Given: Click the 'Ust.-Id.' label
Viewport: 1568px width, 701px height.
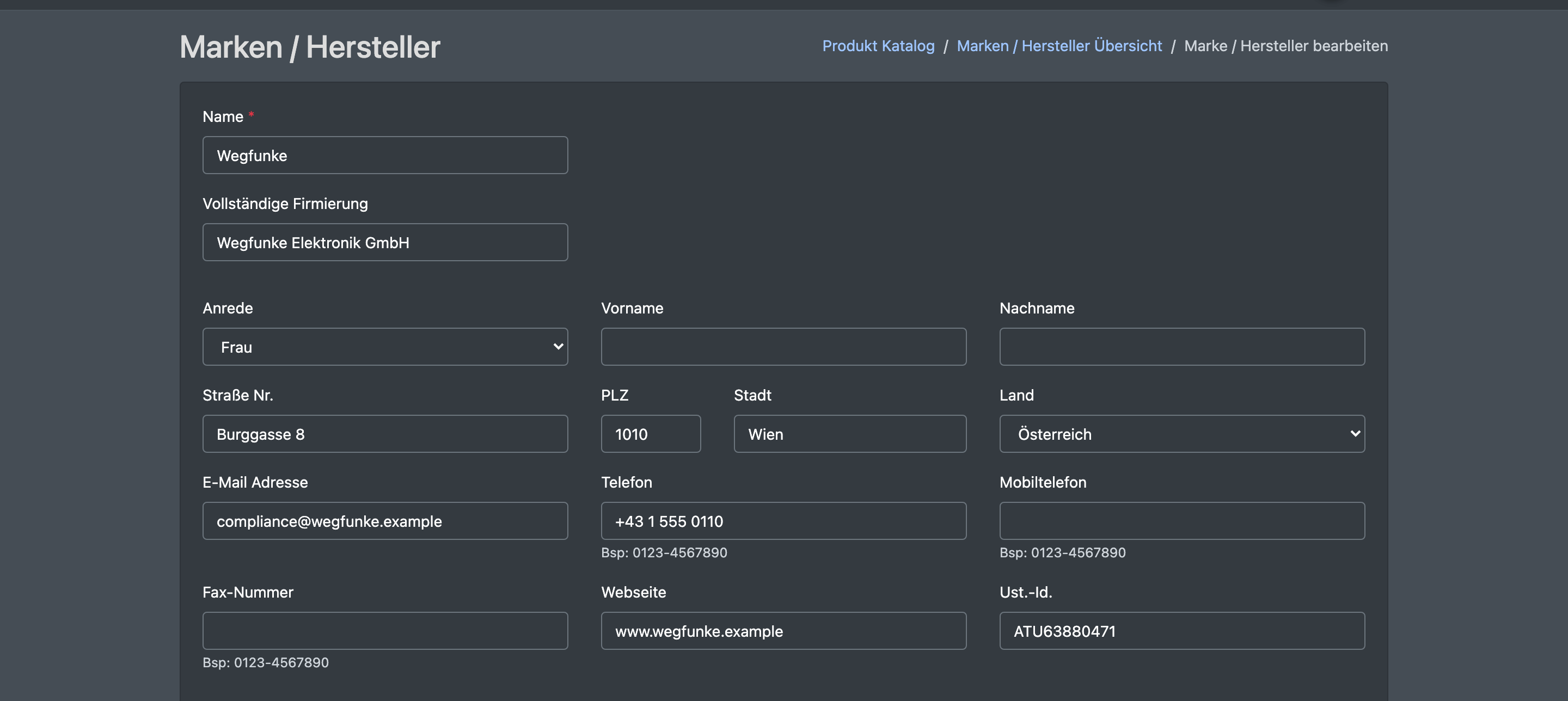Looking at the screenshot, I should point(1026,593).
